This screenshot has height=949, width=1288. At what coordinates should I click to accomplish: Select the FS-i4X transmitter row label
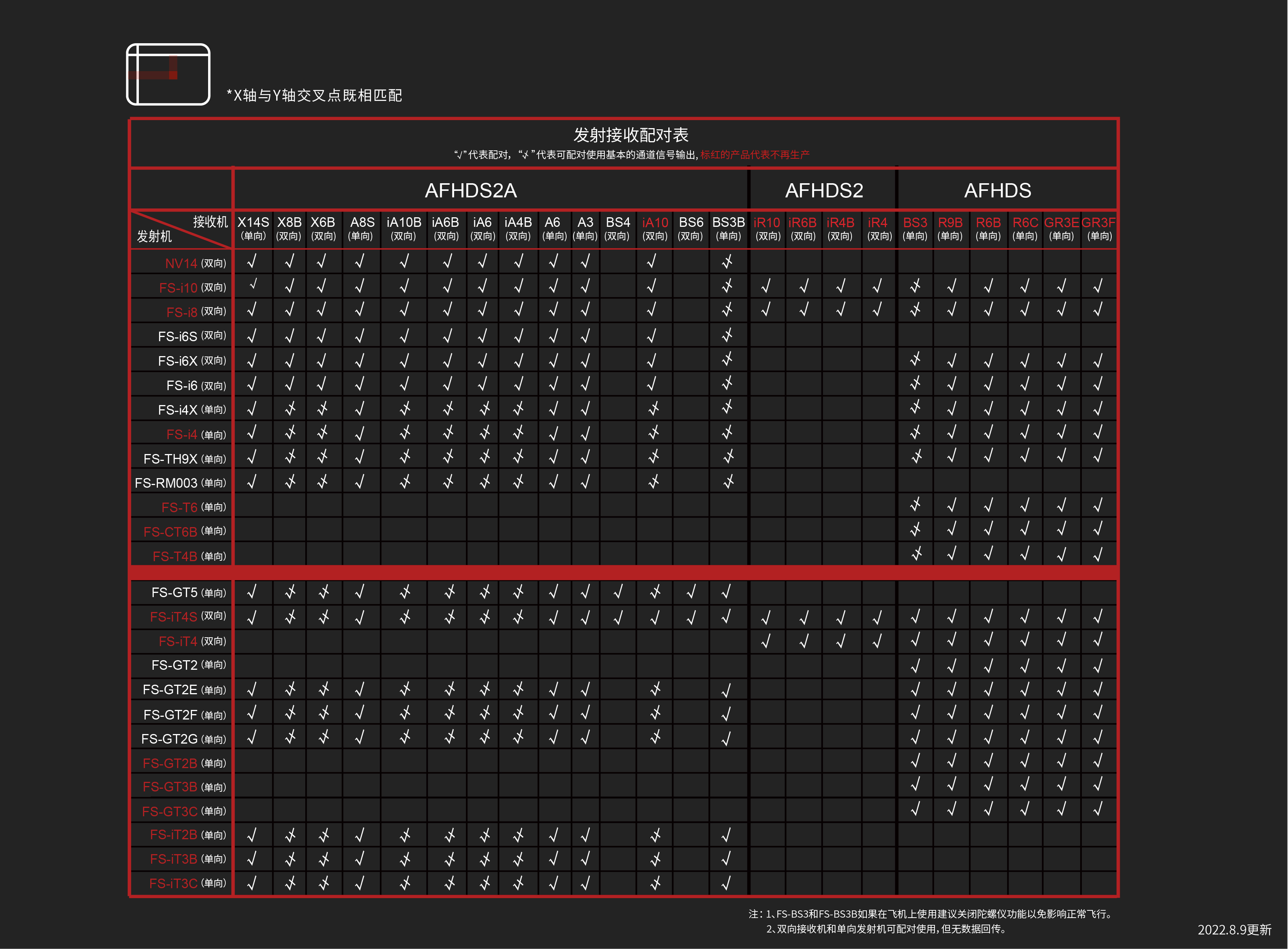point(192,410)
